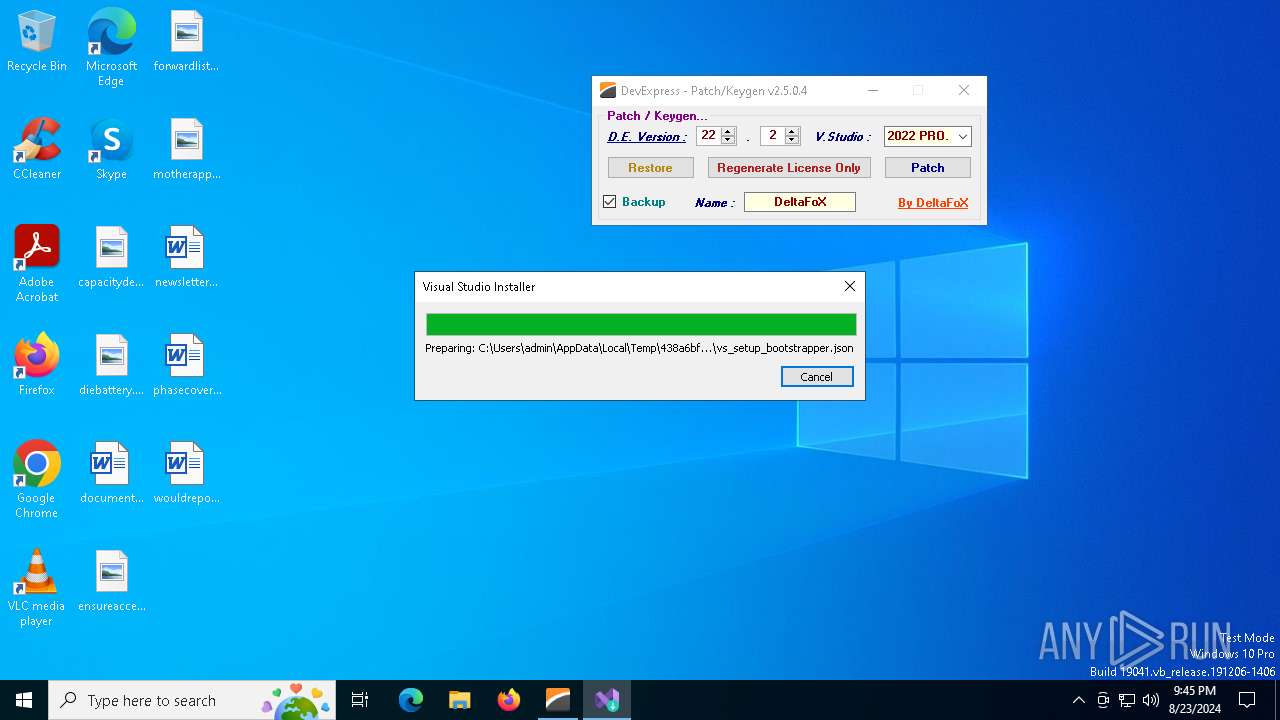Screen dimensions: 1280x720
Task: Select the capacityde image file on desktop
Action: 111,258
